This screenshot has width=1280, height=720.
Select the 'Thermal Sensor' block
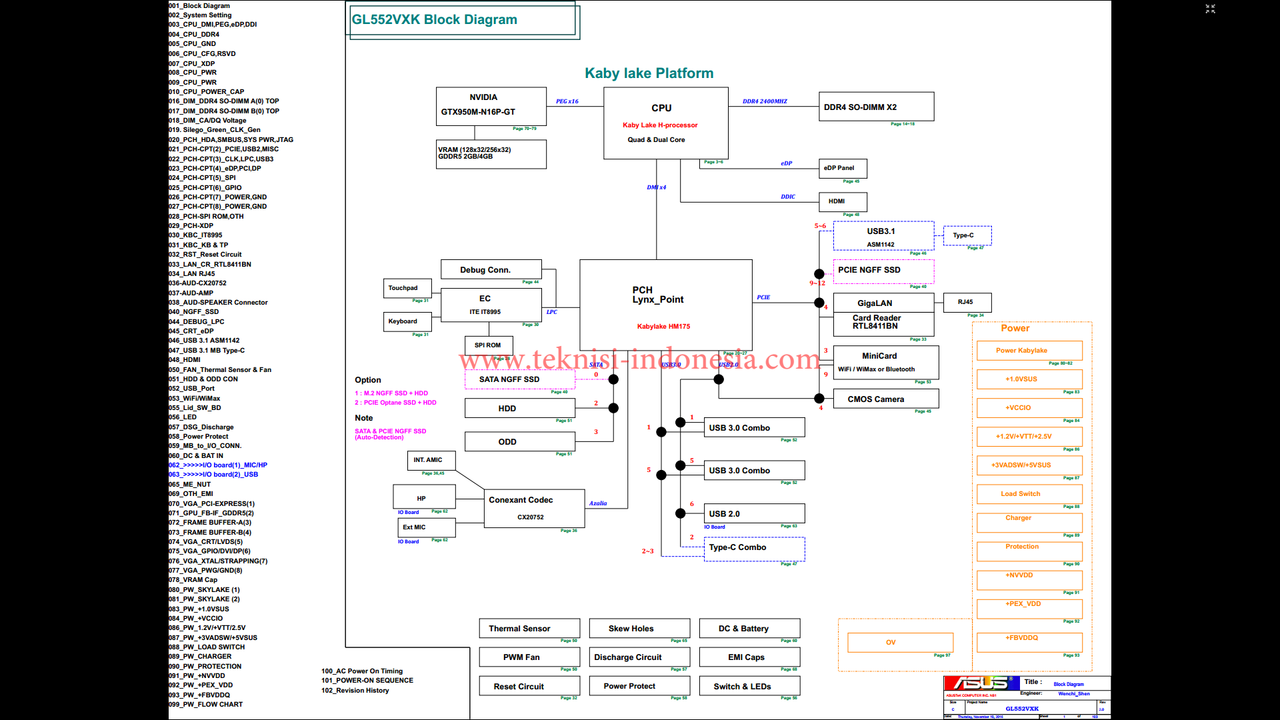pyautogui.click(x=529, y=629)
